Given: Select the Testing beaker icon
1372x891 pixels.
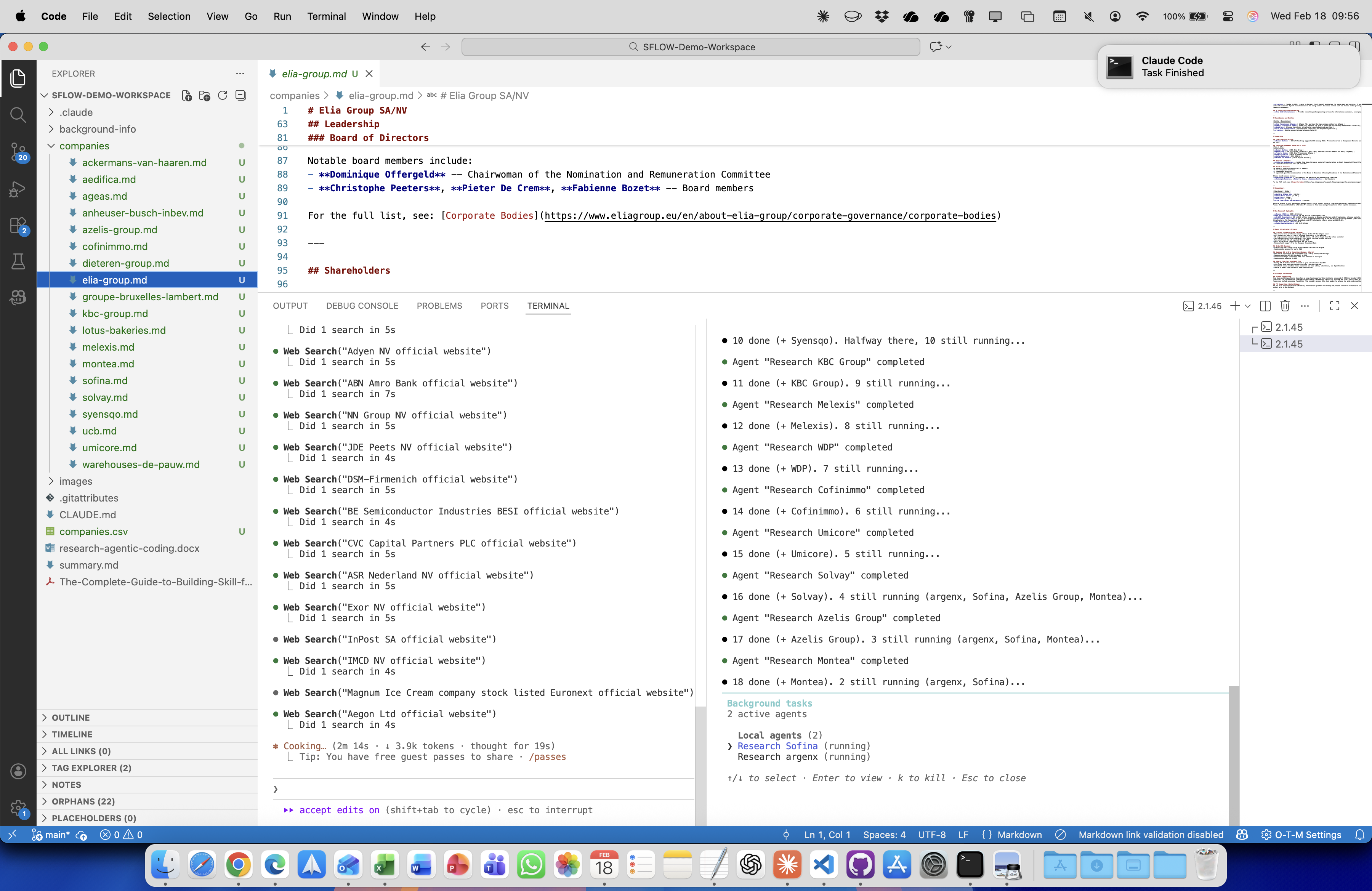Looking at the screenshot, I should tap(18, 261).
